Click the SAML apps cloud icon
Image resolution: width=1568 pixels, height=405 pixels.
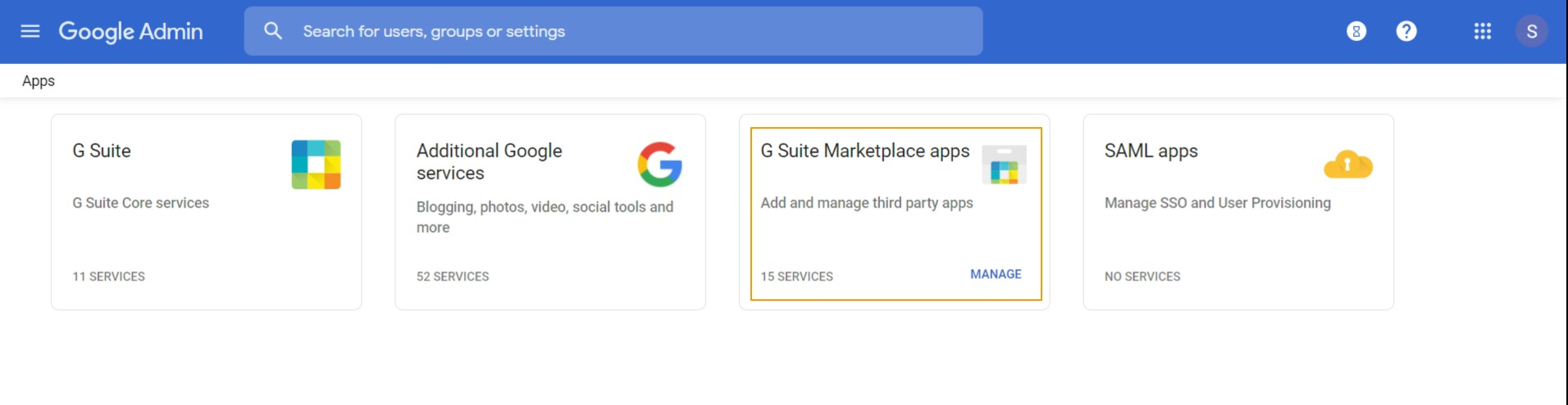1347,165
